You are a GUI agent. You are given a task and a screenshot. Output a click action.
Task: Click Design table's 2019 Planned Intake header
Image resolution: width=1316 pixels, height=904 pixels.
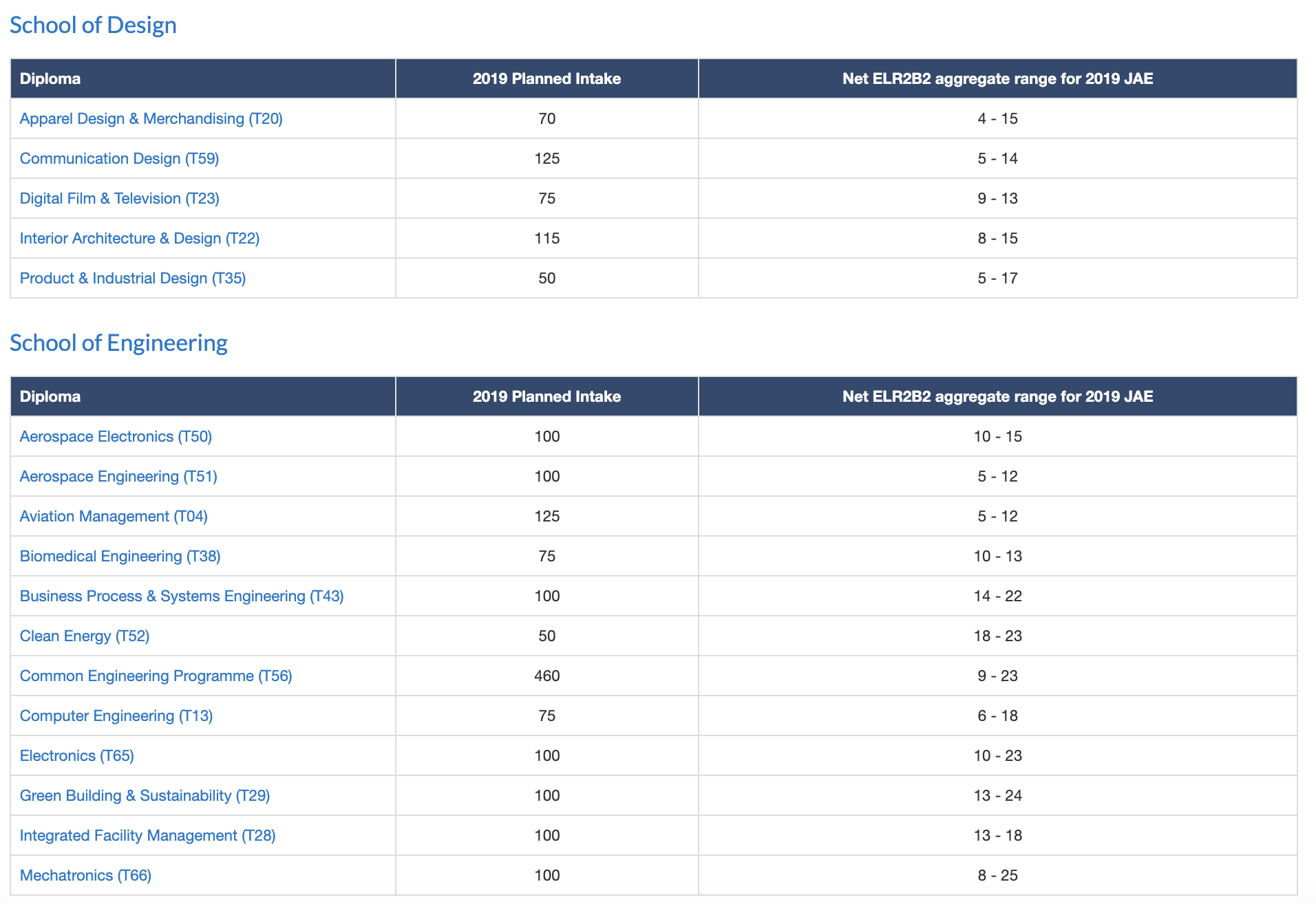(x=546, y=79)
